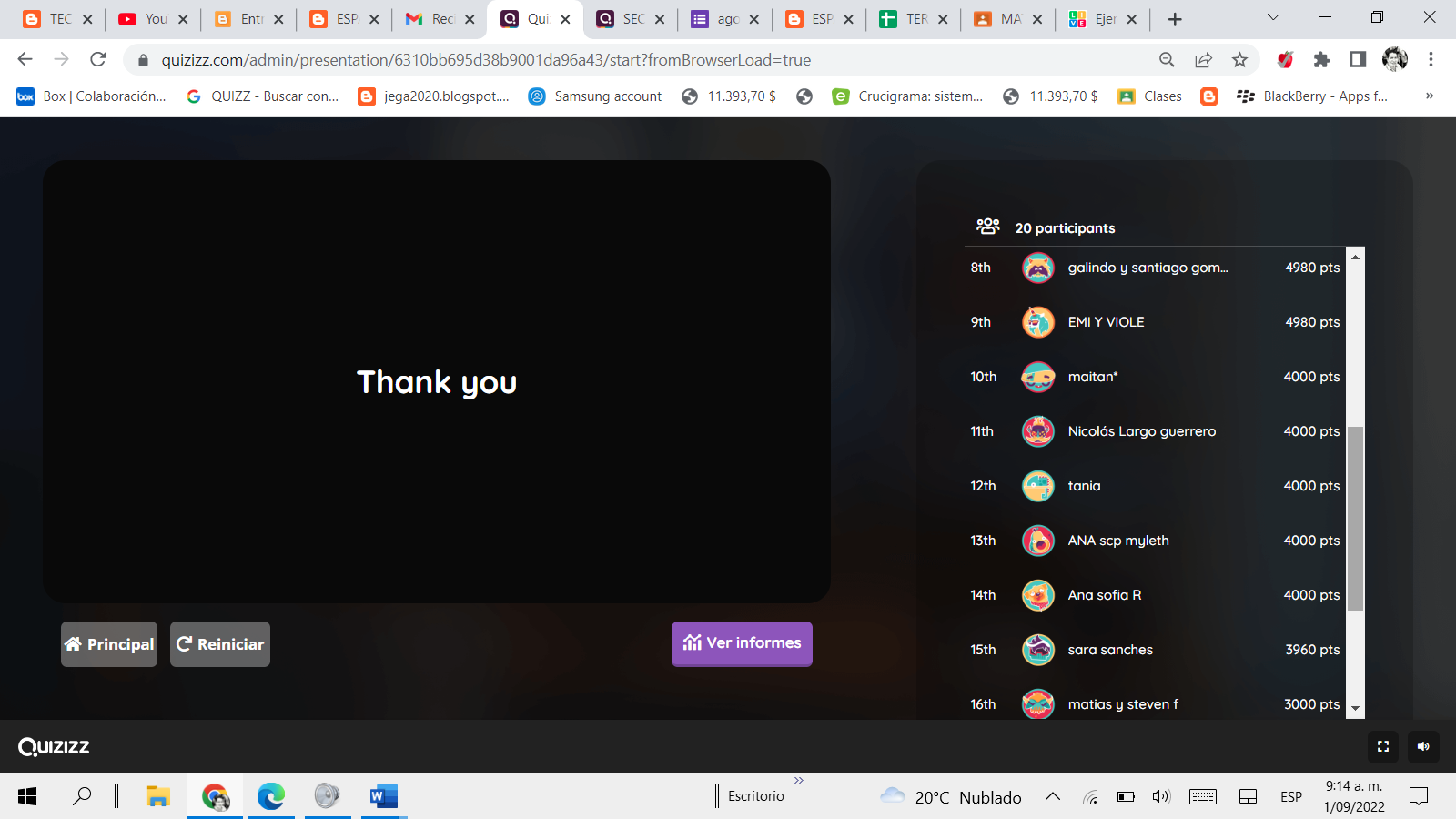Open weather widget 20°C Nublado
Image resolution: width=1456 pixels, height=819 pixels.
951,797
